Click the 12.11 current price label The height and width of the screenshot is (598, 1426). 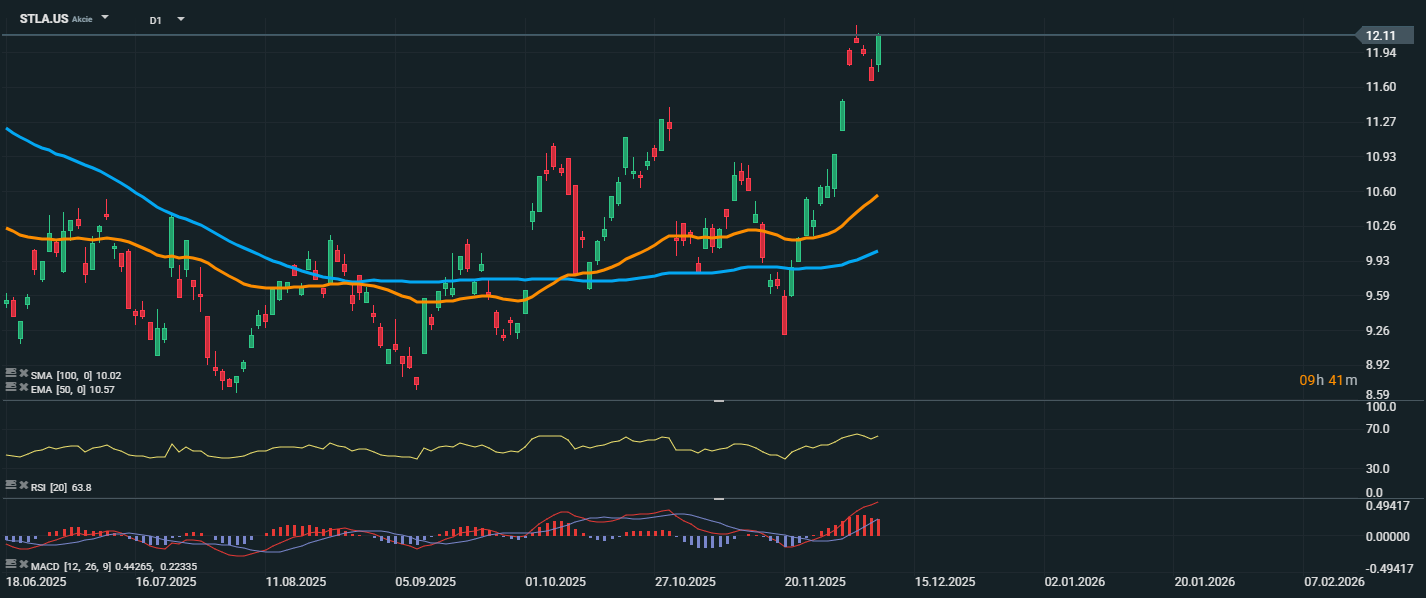pos(1380,36)
